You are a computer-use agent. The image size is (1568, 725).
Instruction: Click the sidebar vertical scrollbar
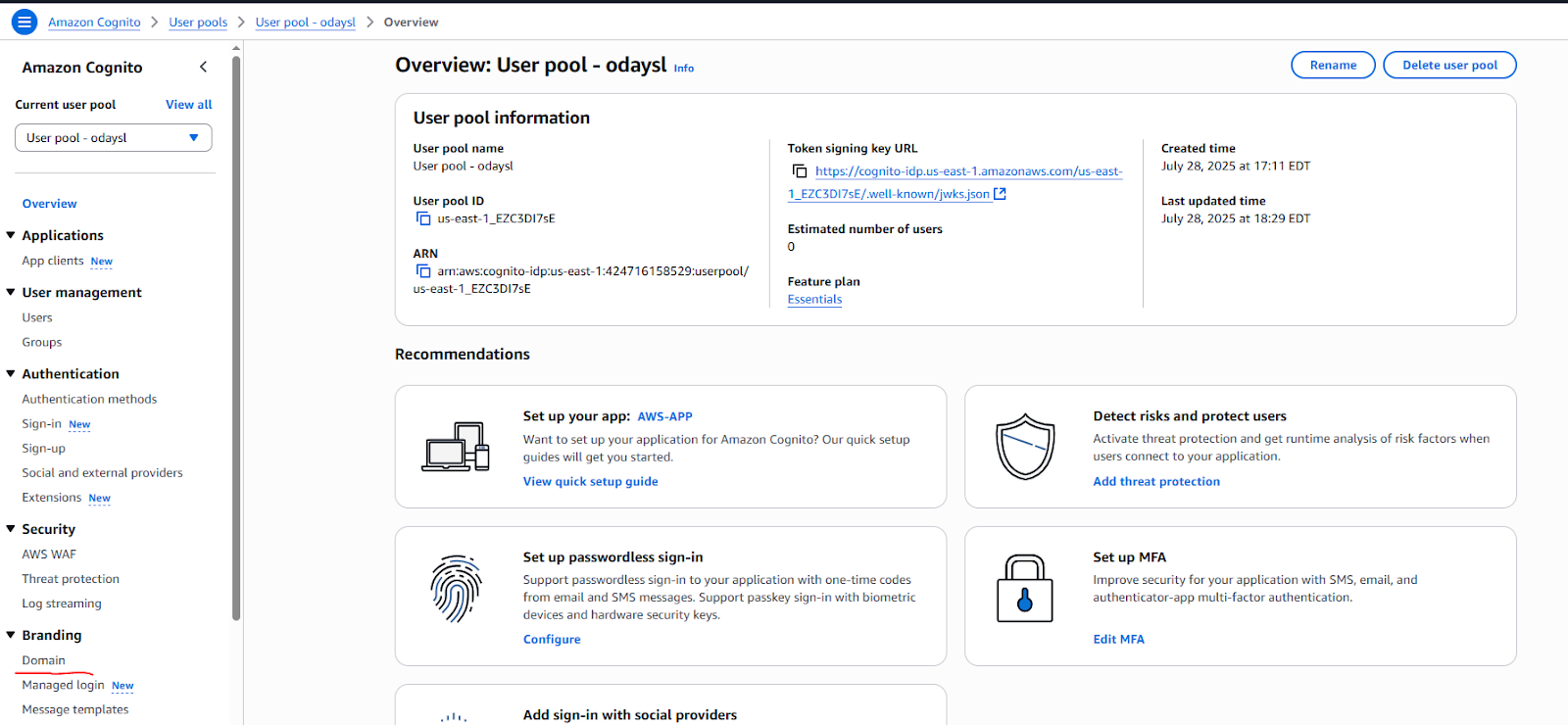tap(236, 338)
